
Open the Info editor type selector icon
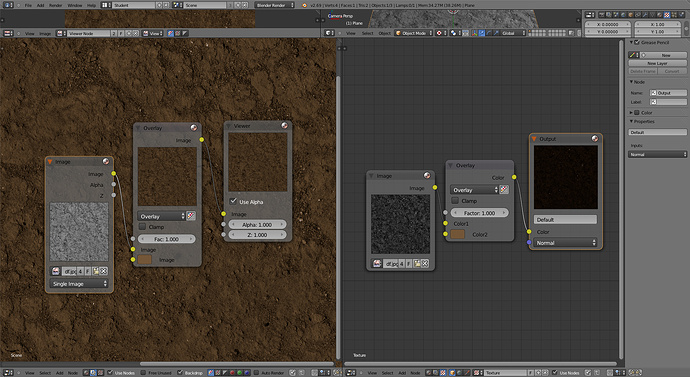[x=8, y=5]
